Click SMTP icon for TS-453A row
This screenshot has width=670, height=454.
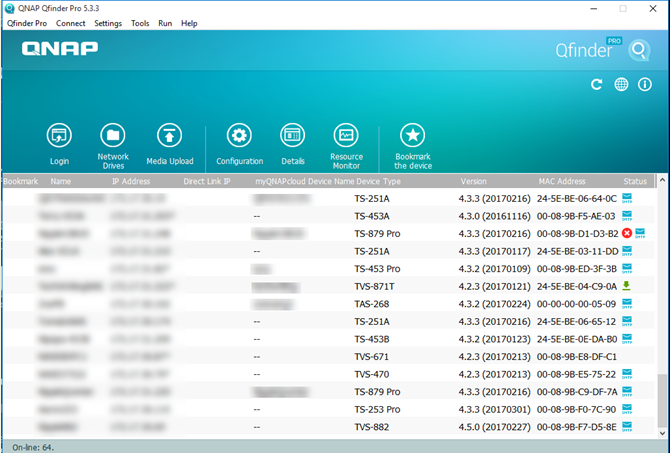[627, 216]
